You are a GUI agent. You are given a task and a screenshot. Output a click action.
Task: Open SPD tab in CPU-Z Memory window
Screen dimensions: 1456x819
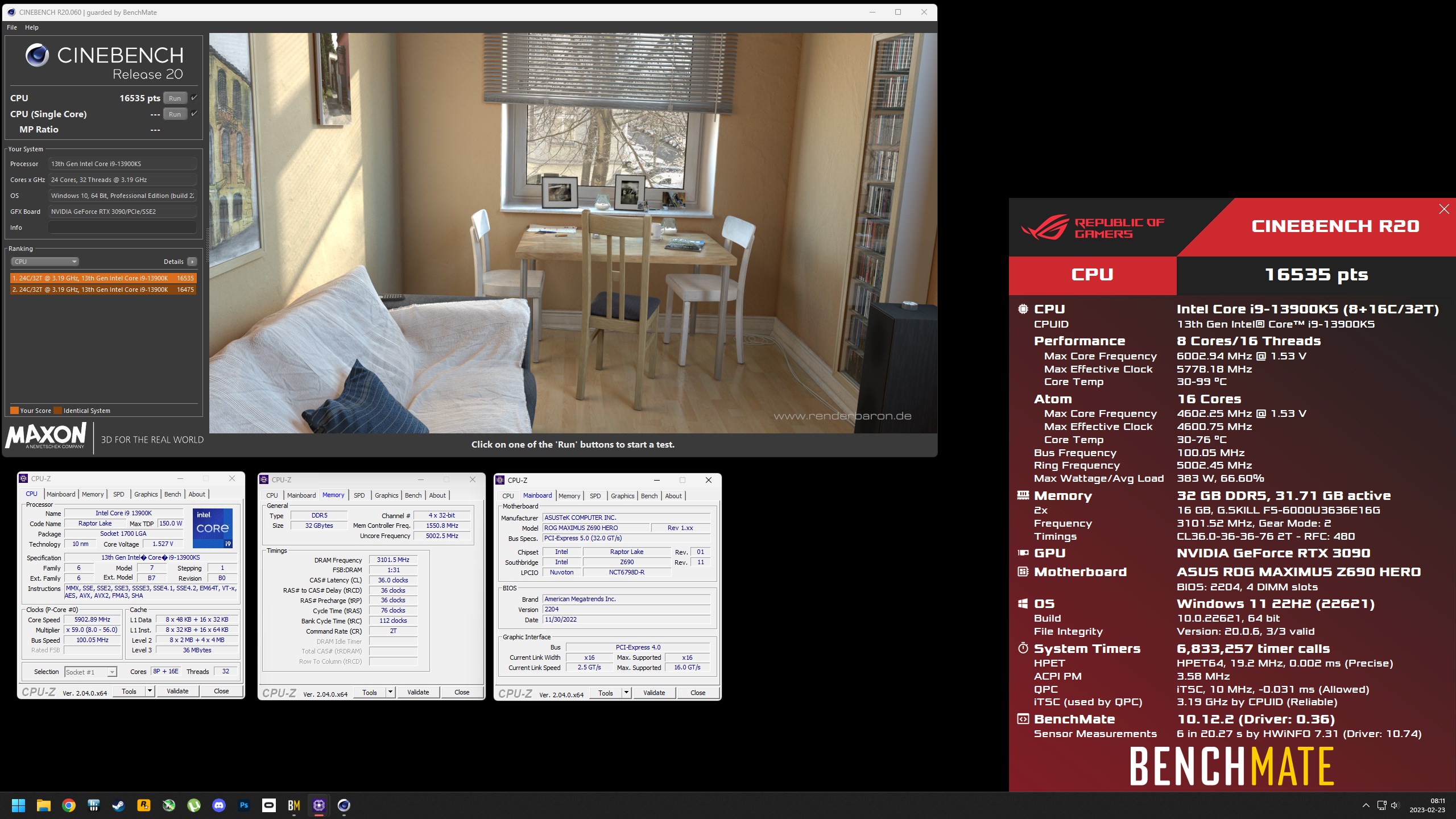(359, 495)
